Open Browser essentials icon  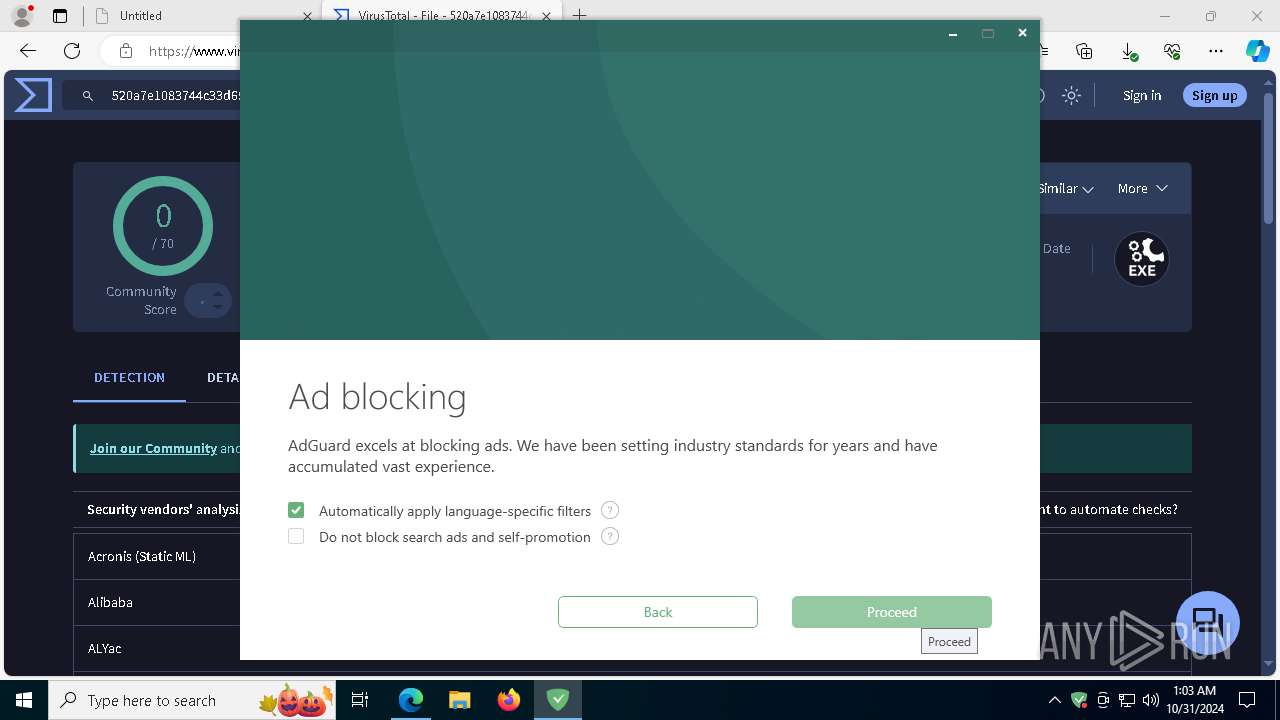coord(1172,51)
